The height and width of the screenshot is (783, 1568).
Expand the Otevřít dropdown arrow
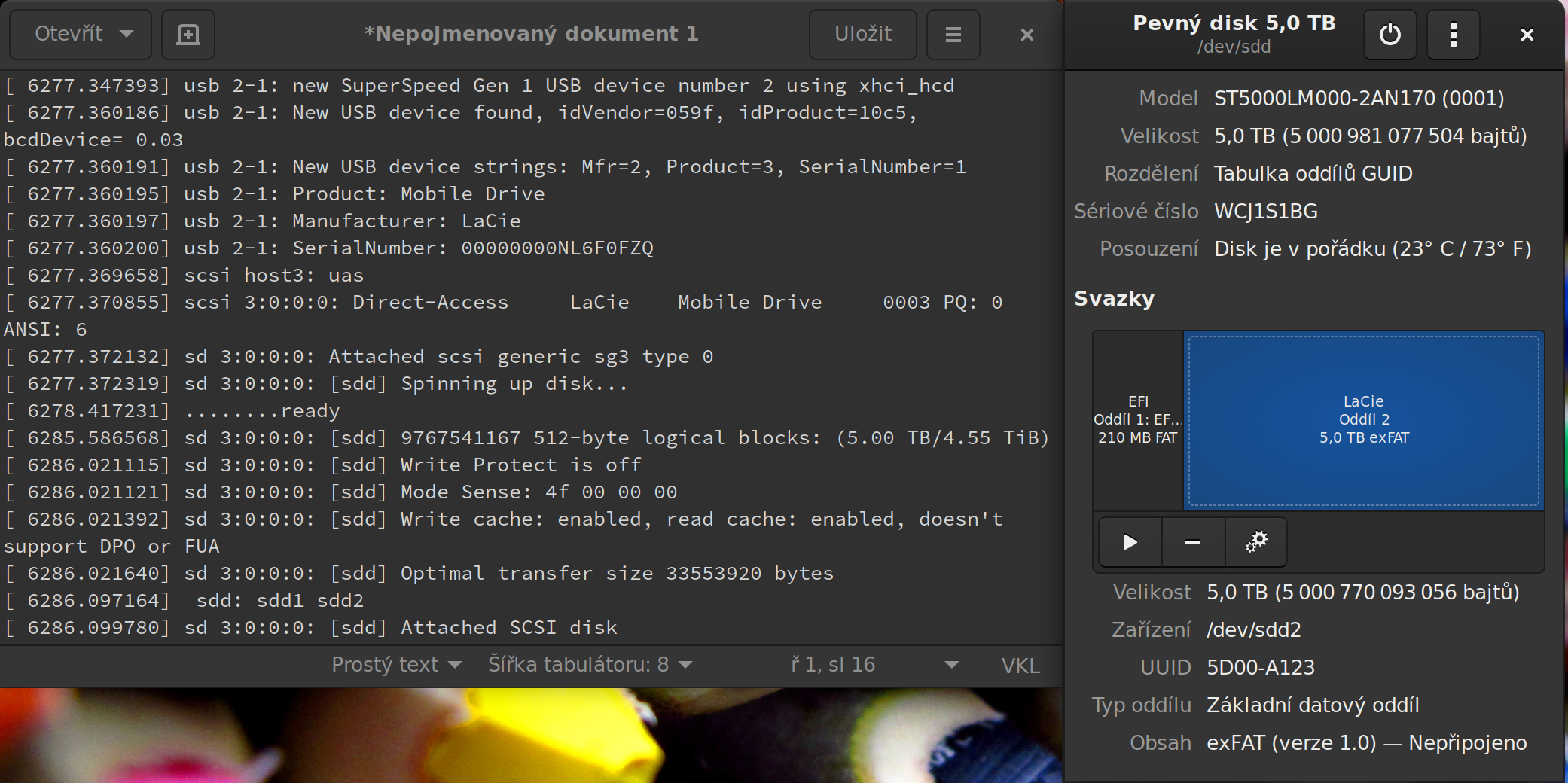(x=127, y=34)
